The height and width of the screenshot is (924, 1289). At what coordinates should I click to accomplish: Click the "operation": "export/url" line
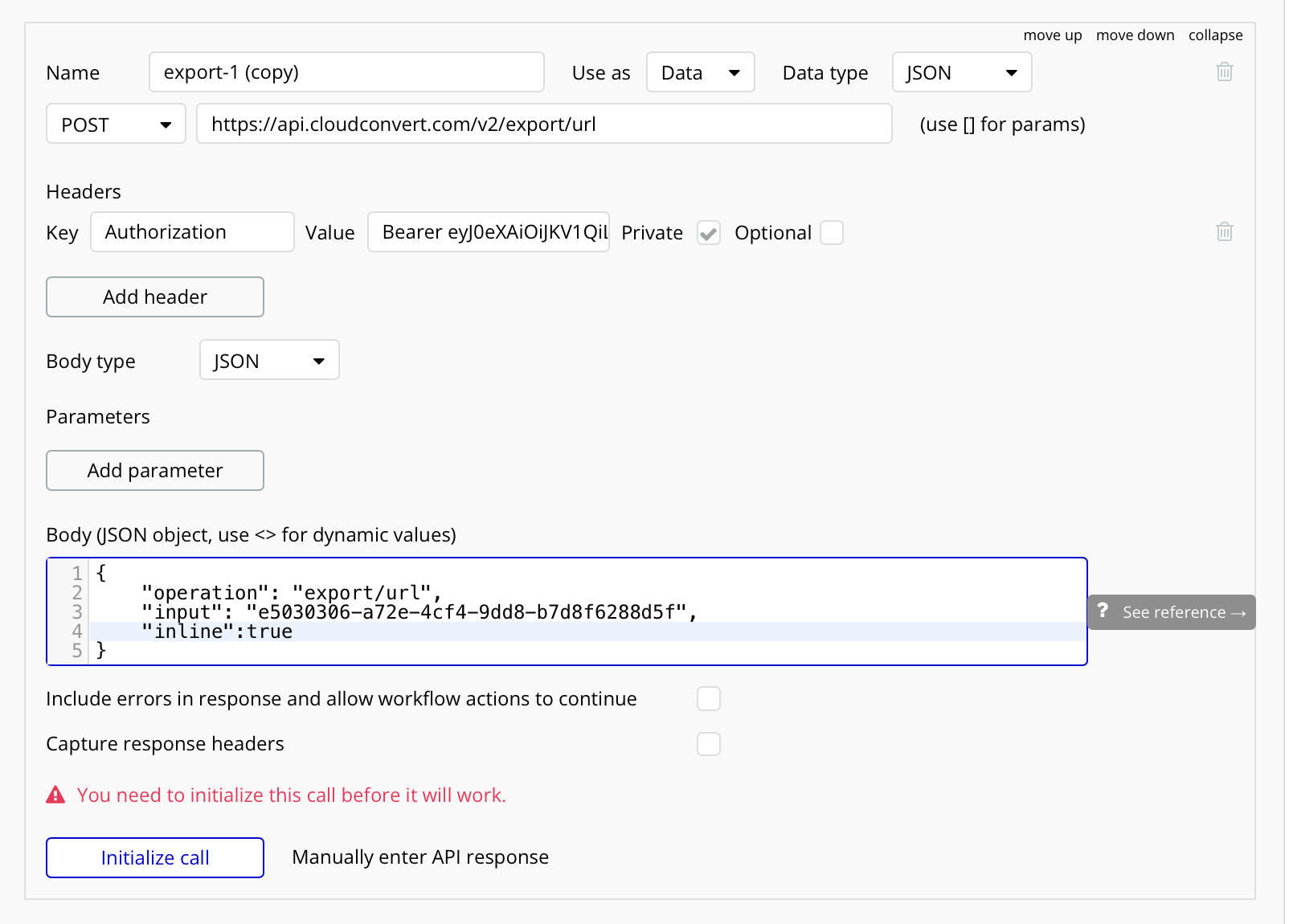coord(292,593)
